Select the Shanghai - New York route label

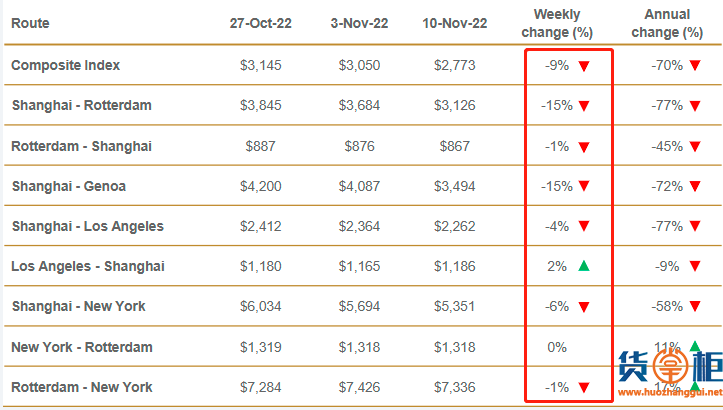coord(78,306)
